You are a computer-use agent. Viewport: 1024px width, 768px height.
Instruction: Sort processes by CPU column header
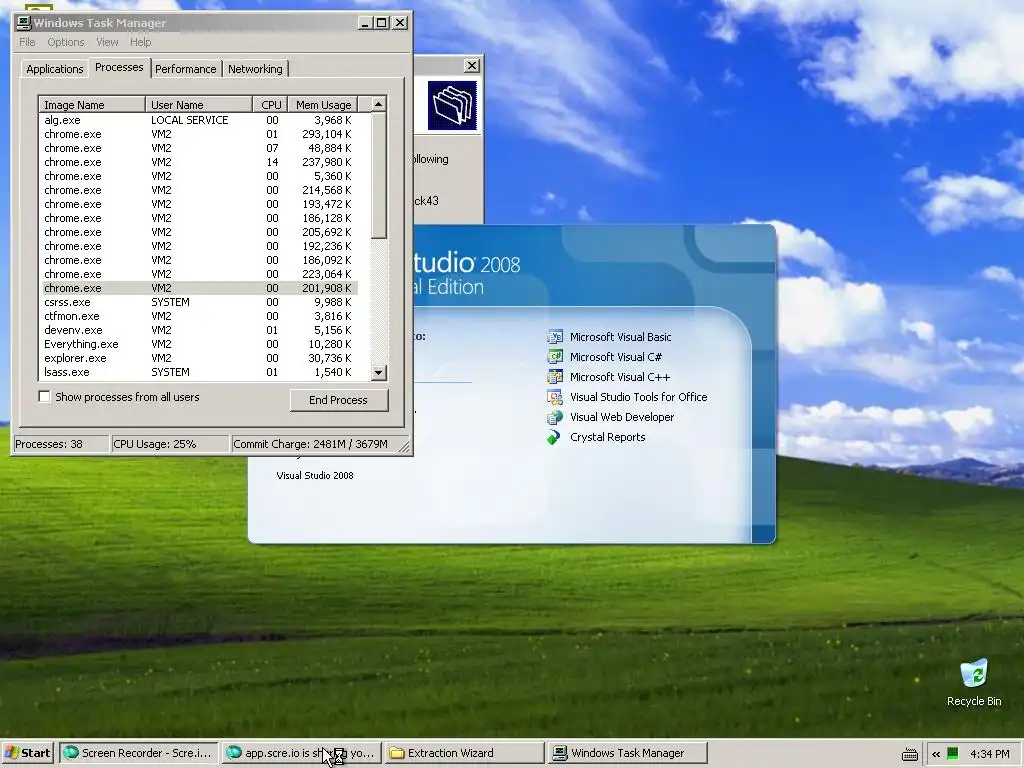tap(270, 104)
